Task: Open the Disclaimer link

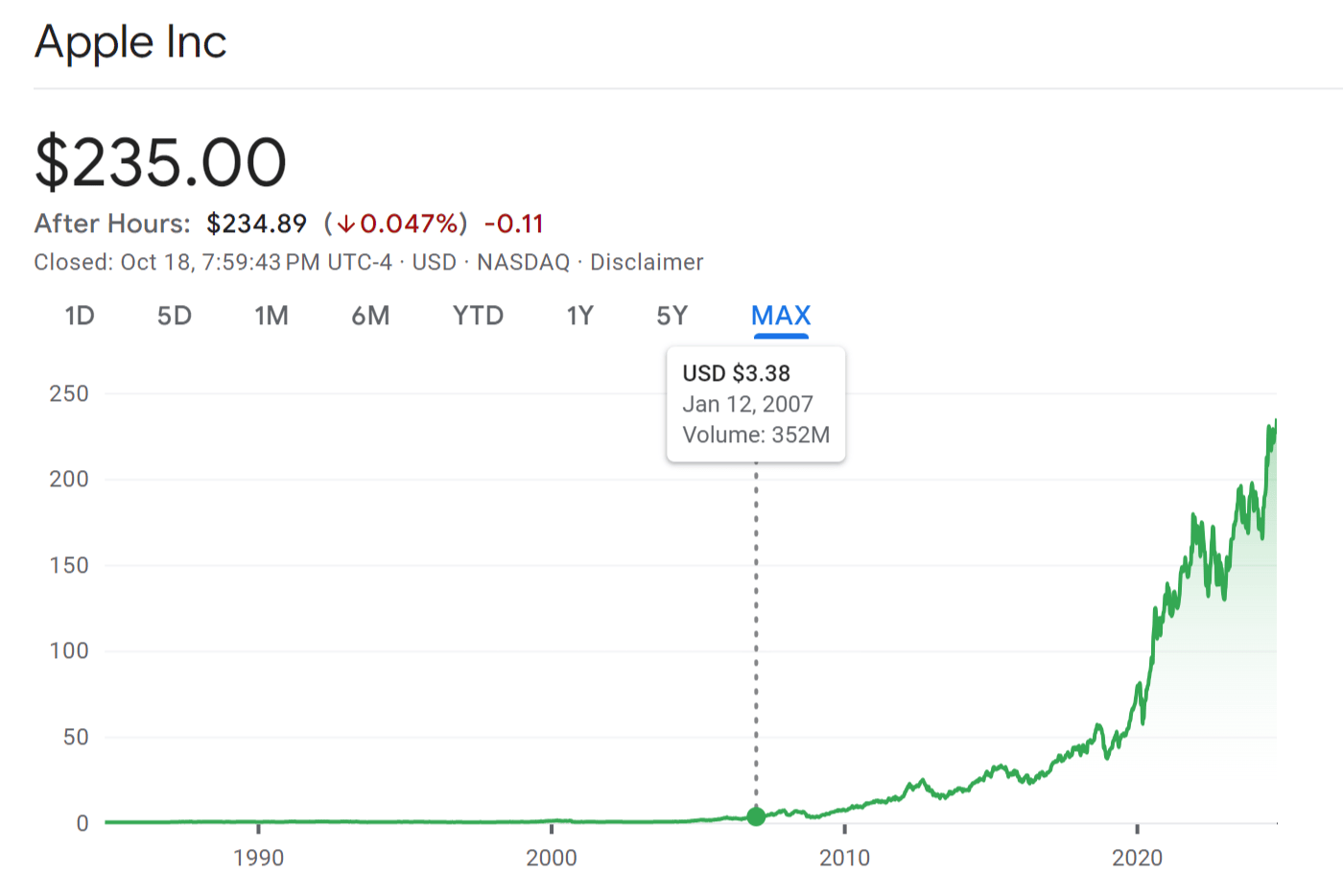Action: (x=647, y=262)
